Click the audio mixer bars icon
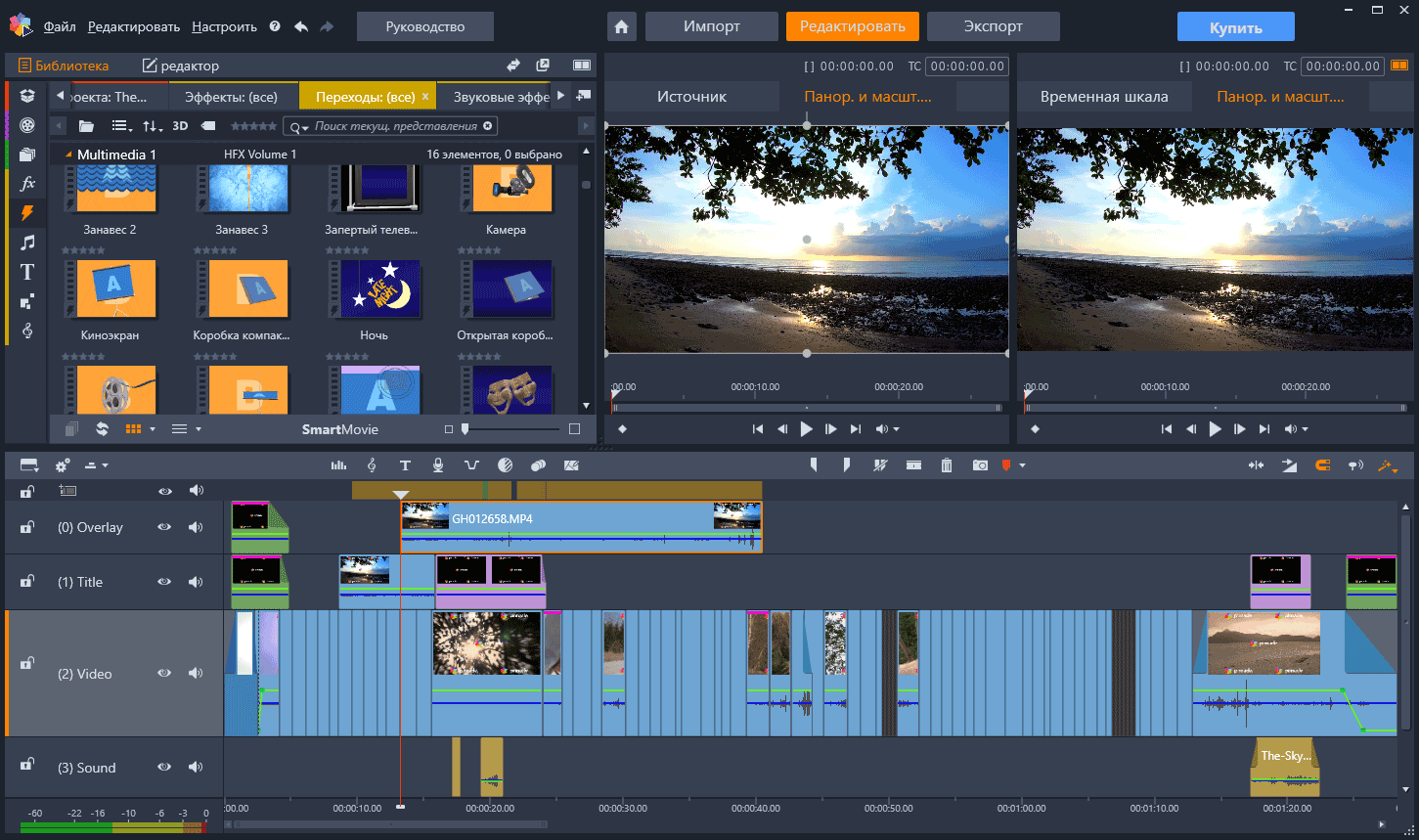The height and width of the screenshot is (840, 1419). [337, 464]
